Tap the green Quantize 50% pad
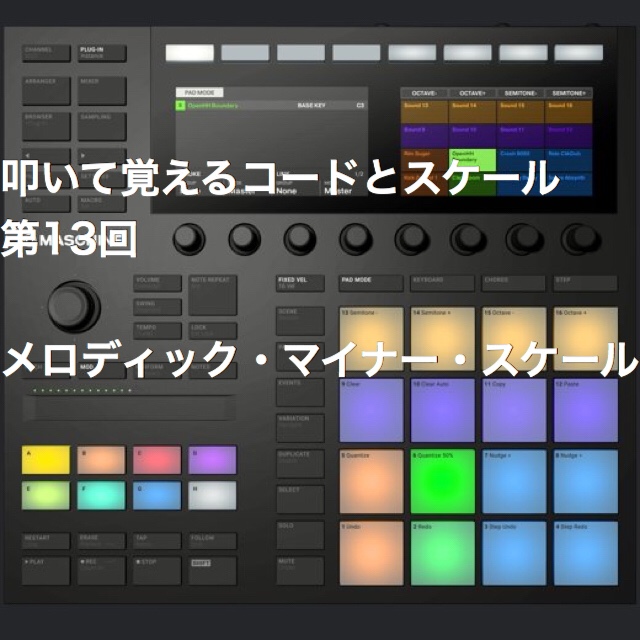 pyautogui.click(x=442, y=481)
